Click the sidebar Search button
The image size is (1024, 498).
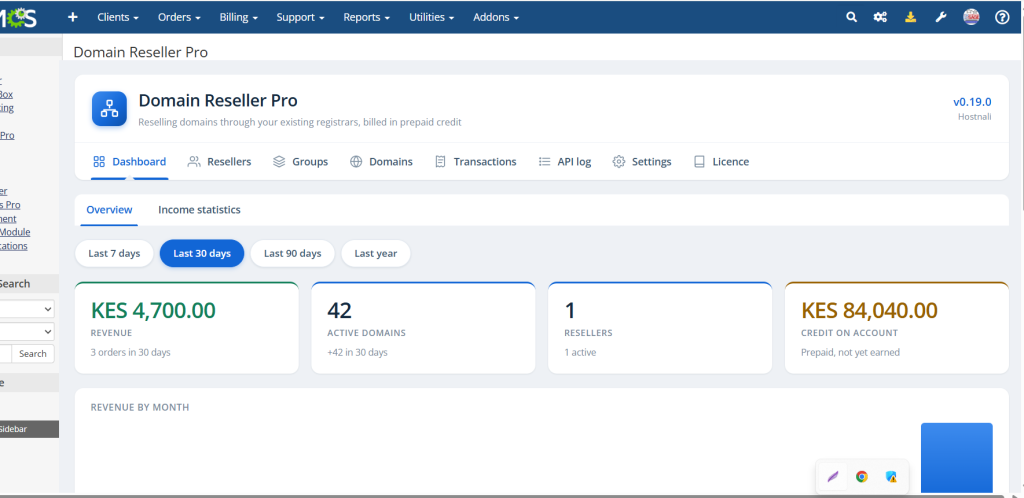click(33, 354)
